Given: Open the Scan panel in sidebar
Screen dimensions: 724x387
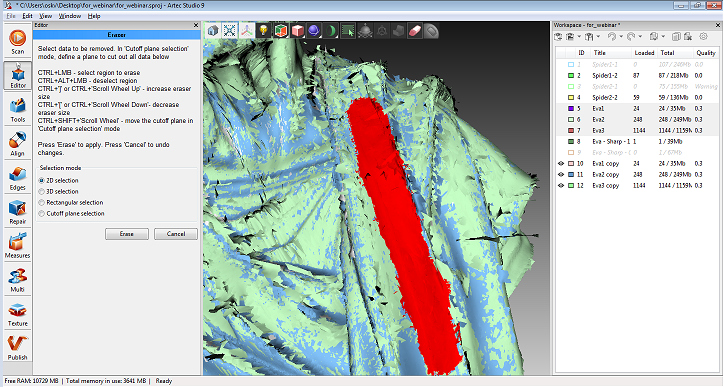Looking at the screenshot, I should point(18,42).
